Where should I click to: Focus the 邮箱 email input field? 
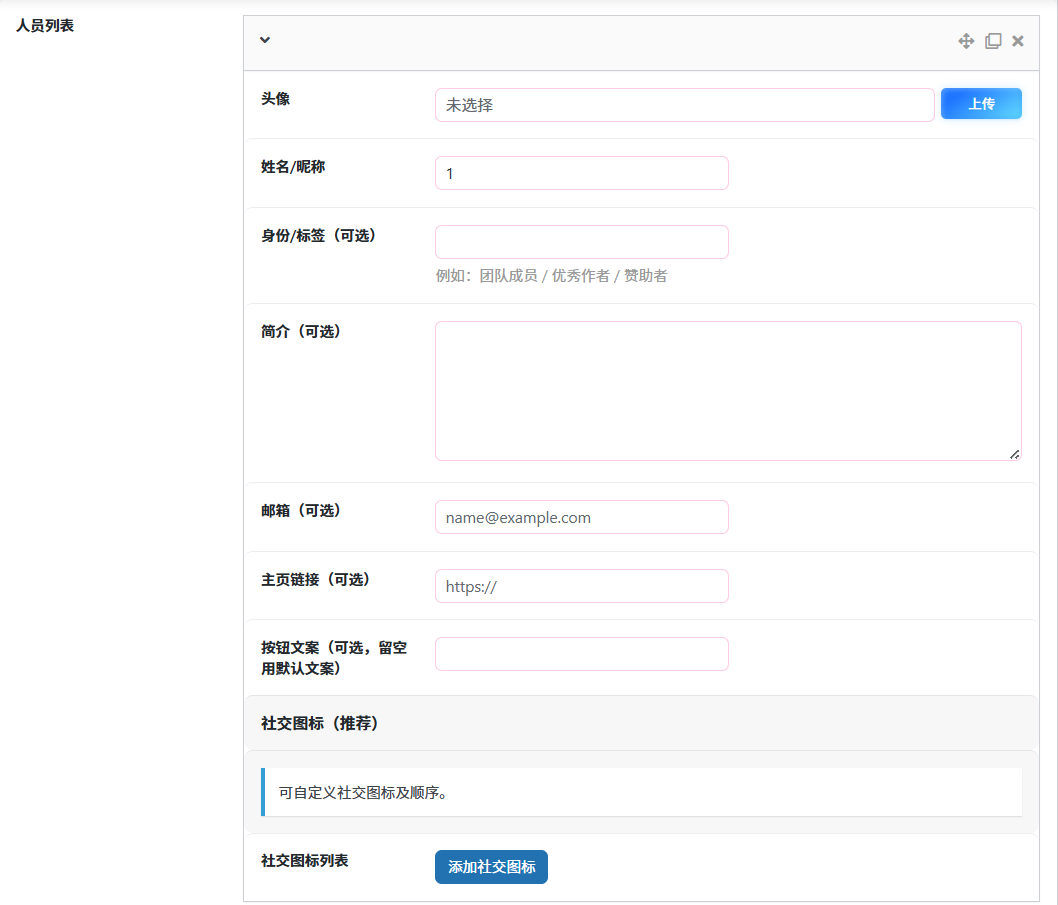click(581, 517)
